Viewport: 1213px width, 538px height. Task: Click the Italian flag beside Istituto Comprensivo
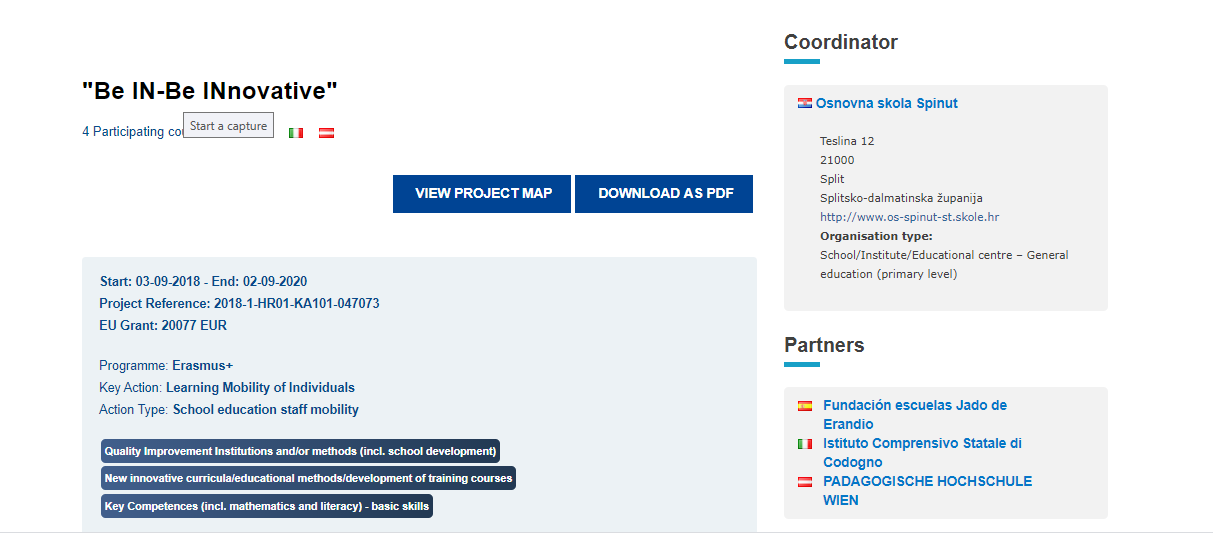pos(805,444)
